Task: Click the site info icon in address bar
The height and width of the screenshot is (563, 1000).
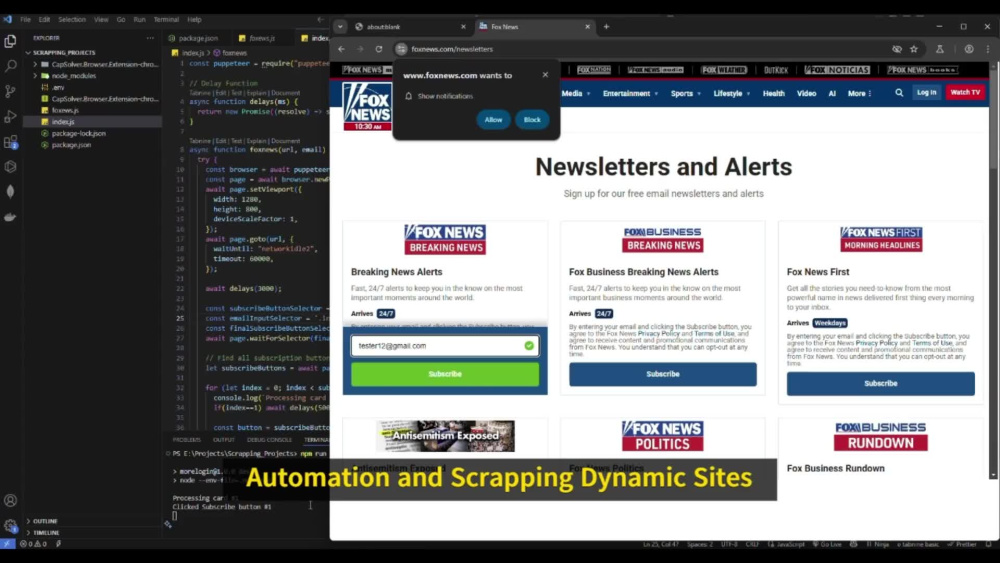Action: click(401, 49)
